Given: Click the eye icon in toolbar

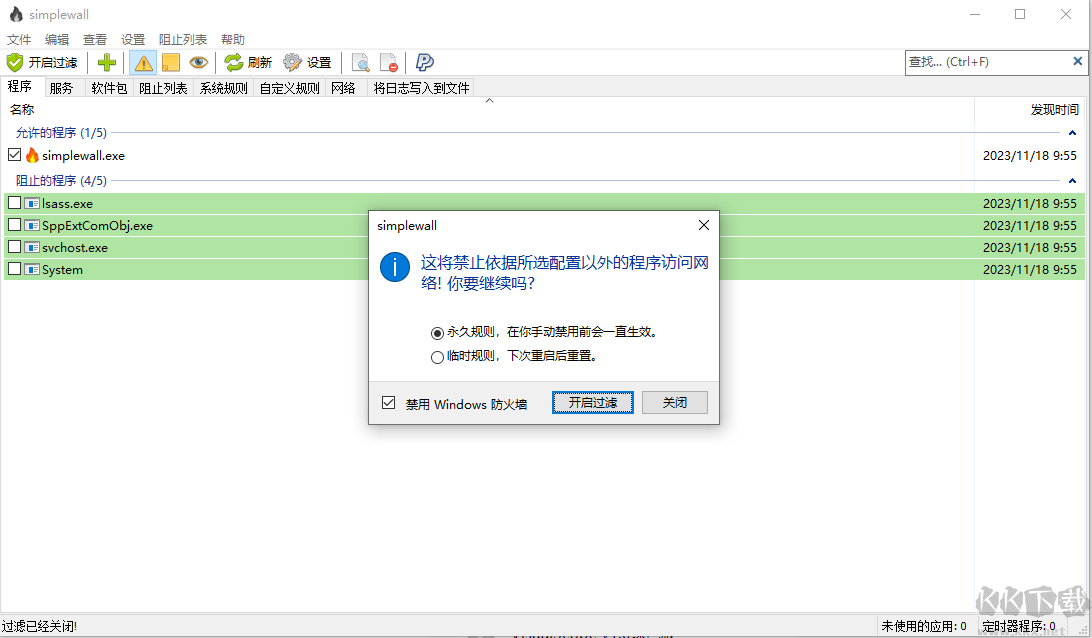Looking at the screenshot, I should tap(198, 63).
